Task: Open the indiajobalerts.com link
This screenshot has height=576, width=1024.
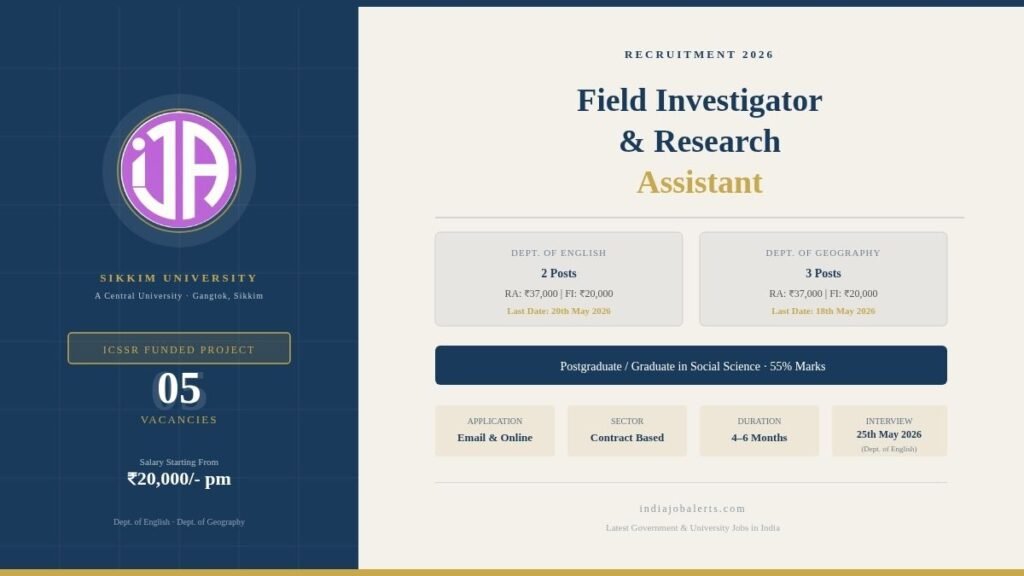Action: coord(692,509)
